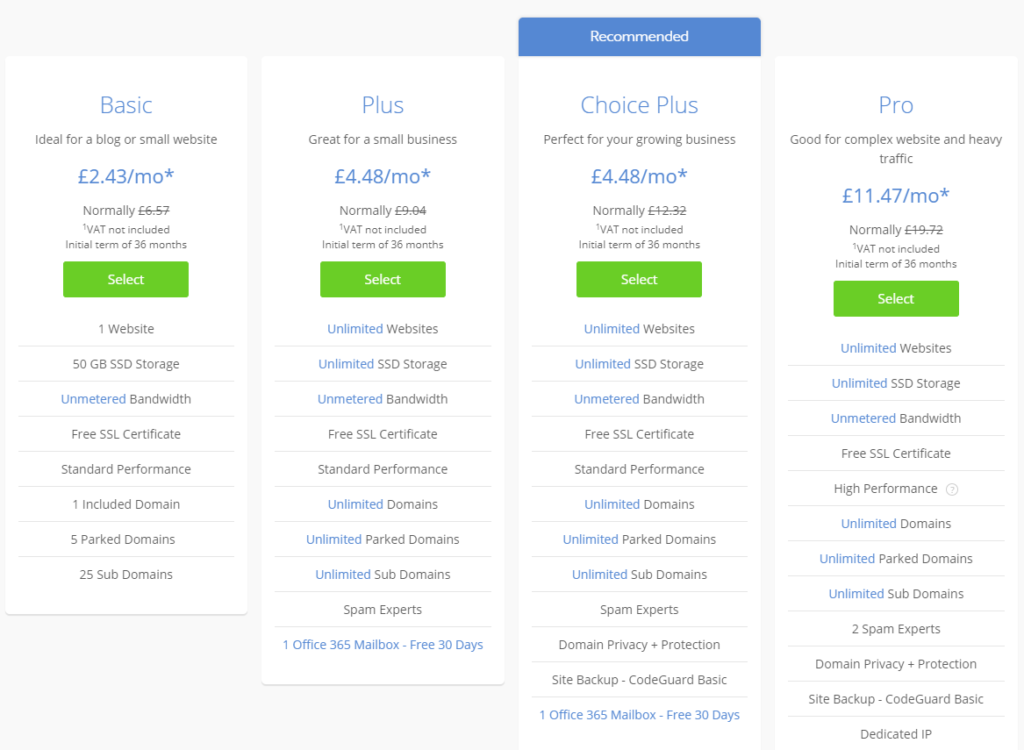Select the Pro hosting plan
This screenshot has height=750, width=1024.
[896, 299]
